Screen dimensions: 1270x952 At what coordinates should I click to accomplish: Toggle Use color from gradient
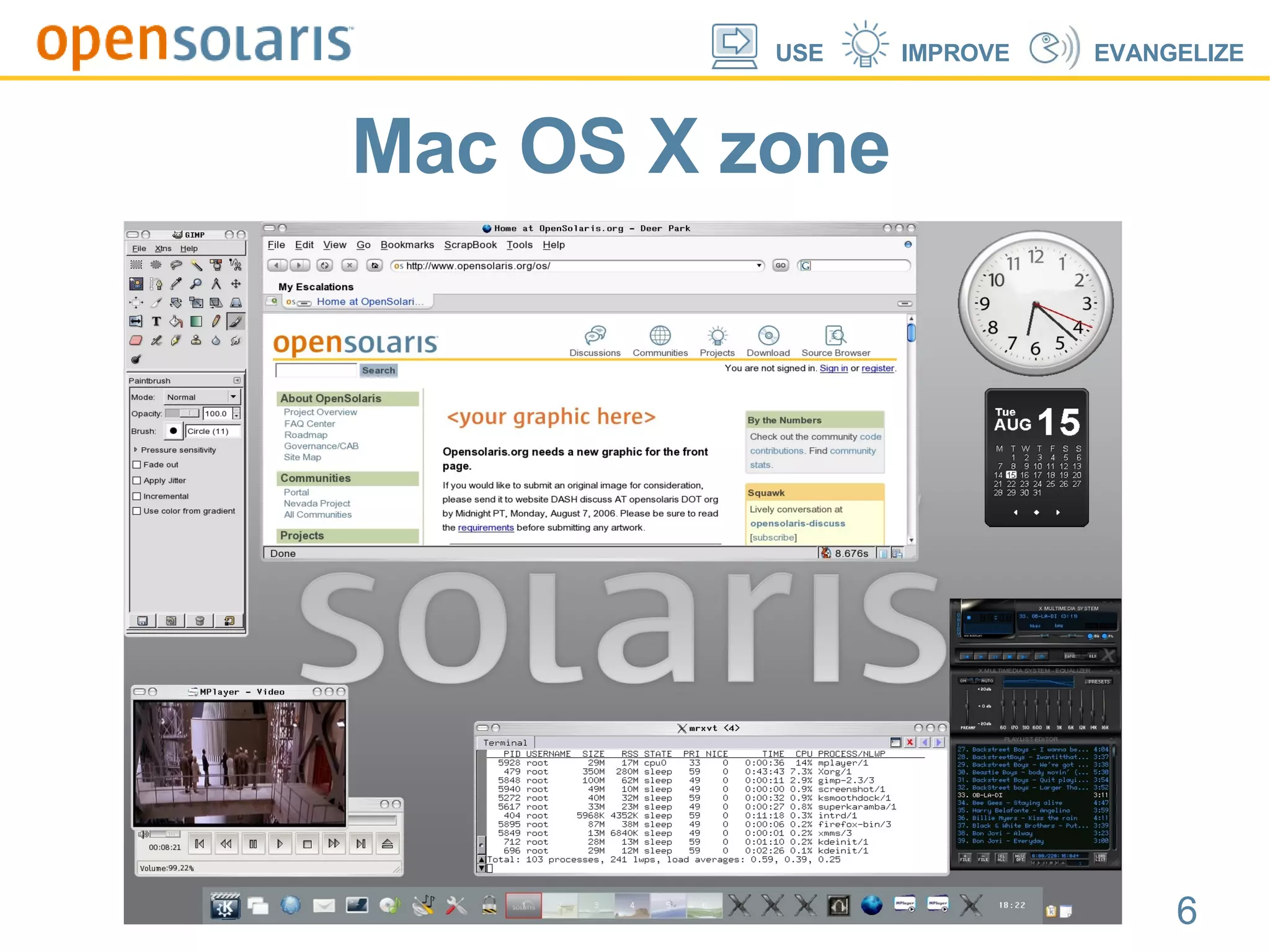[x=136, y=511]
